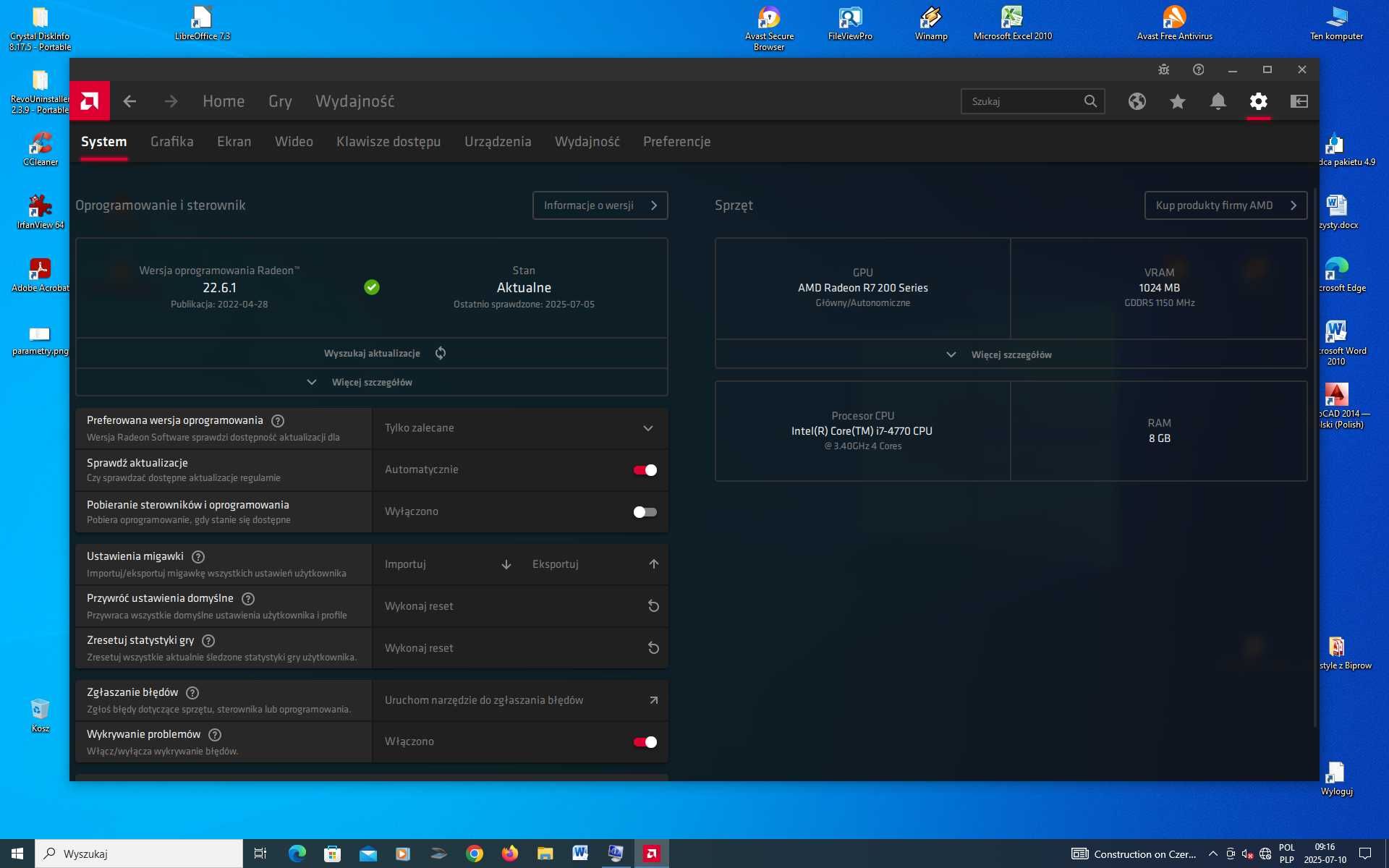Image resolution: width=1389 pixels, height=868 pixels.
Task: Open Tylko zalecane dropdown
Action: 520,428
